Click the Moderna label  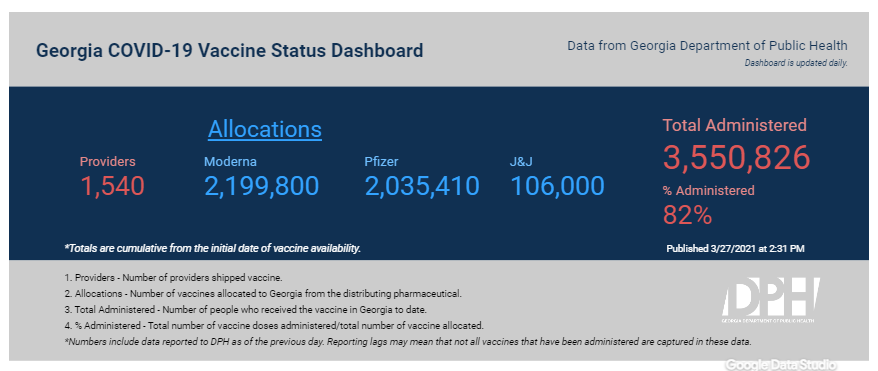click(230, 162)
